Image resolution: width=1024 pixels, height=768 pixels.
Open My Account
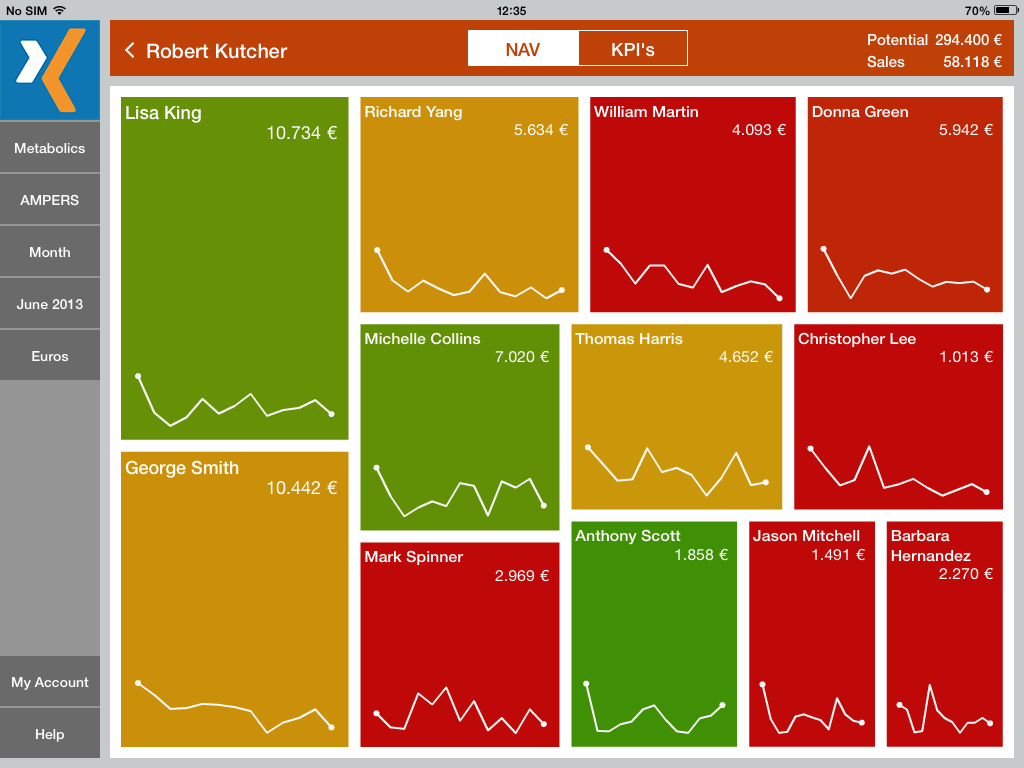pos(50,682)
